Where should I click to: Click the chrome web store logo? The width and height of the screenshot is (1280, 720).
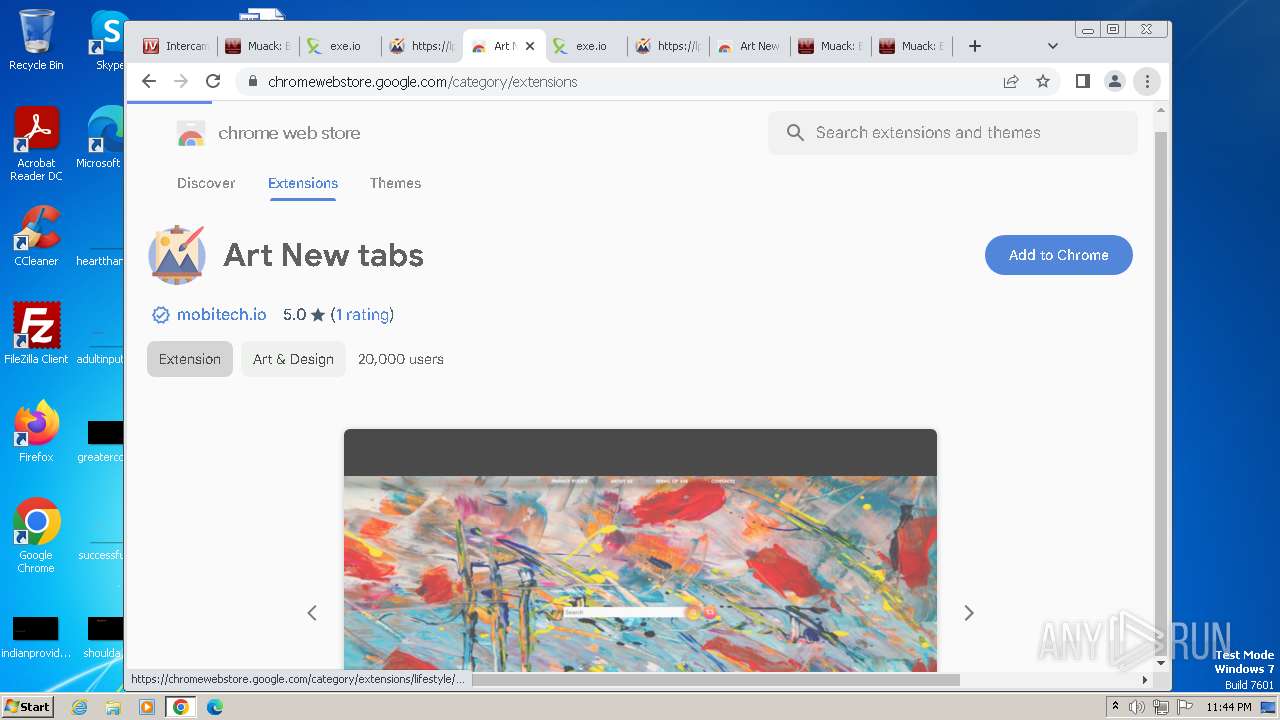point(268,133)
